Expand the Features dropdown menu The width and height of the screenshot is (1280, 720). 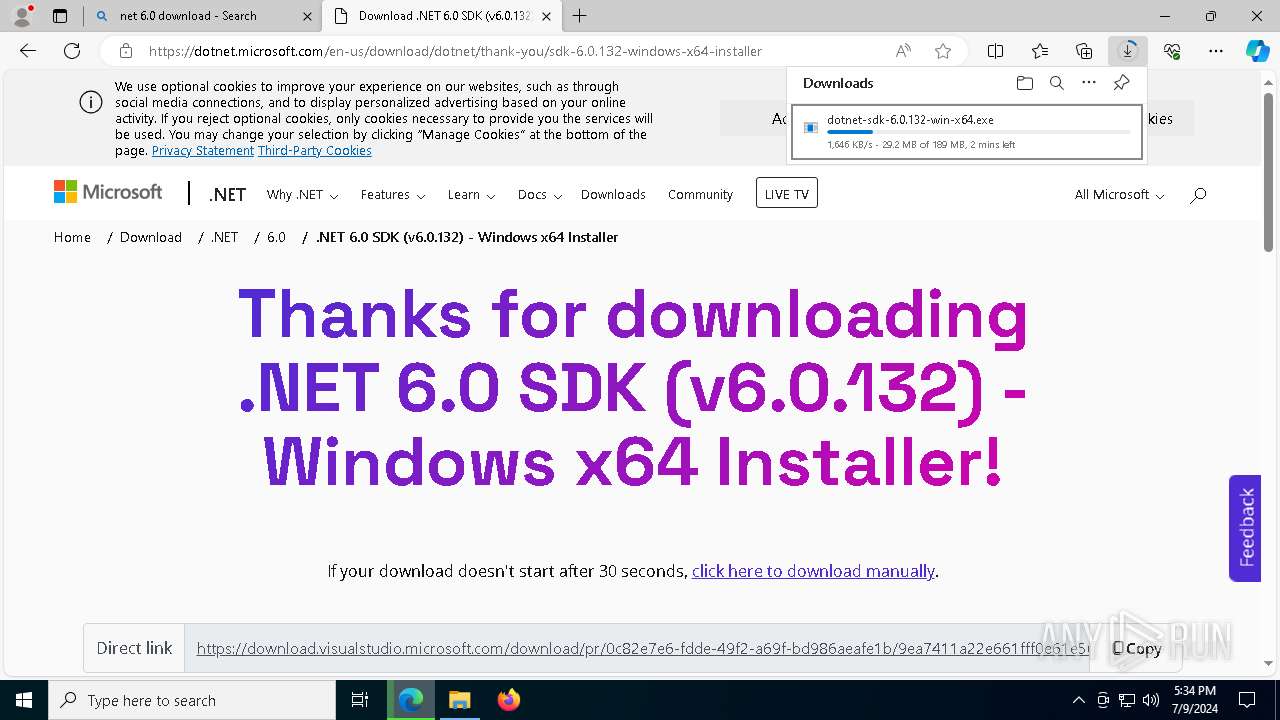pos(393,195)
